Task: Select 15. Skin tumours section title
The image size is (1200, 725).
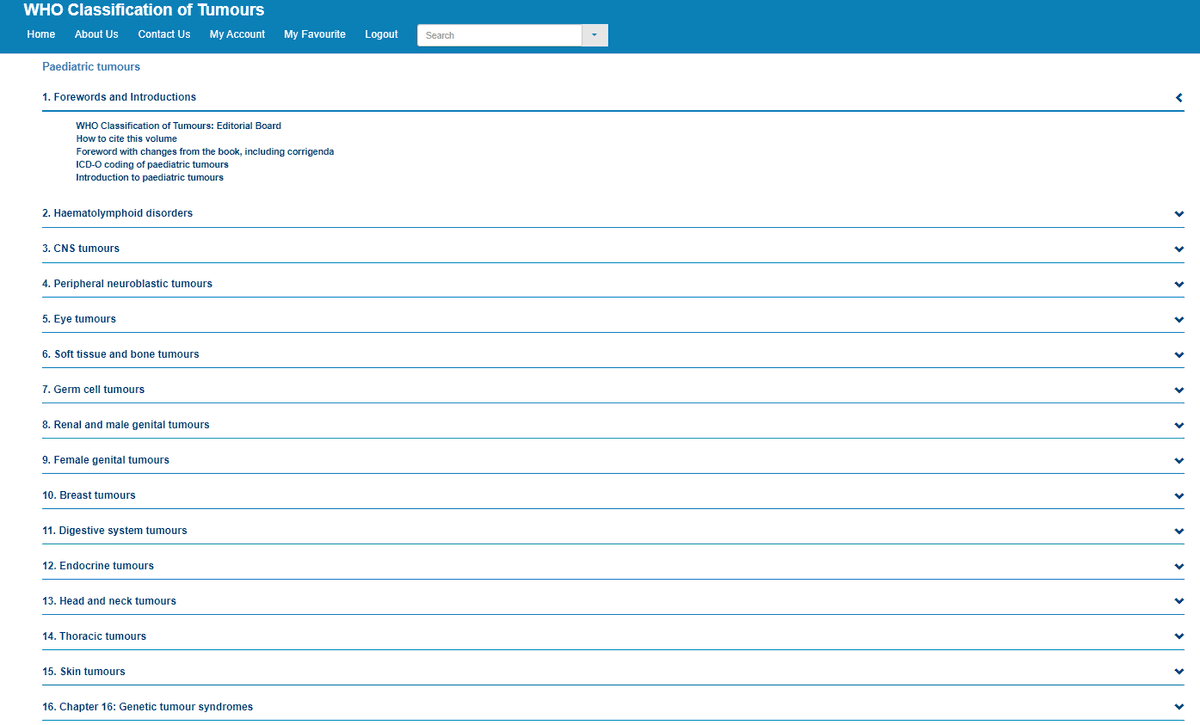Action: [x=84, y=671]
